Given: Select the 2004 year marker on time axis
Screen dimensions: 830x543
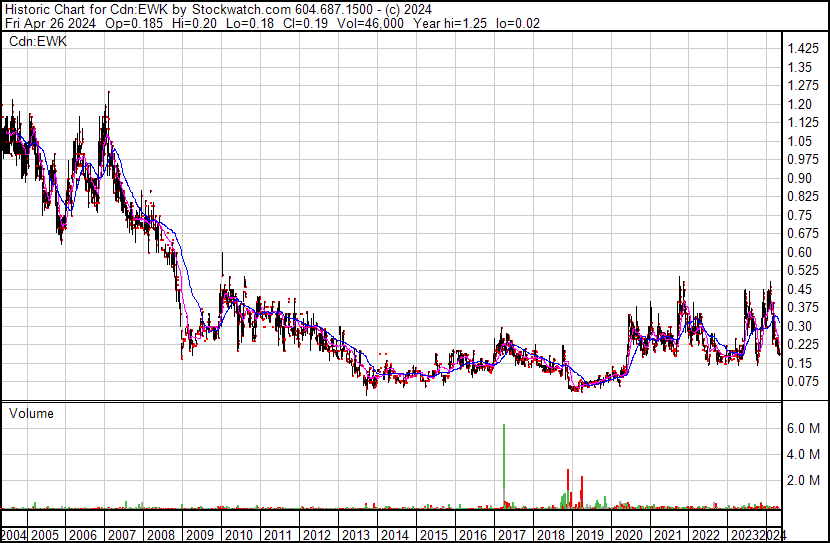Looking at the screenshot, I should [15, 535].
